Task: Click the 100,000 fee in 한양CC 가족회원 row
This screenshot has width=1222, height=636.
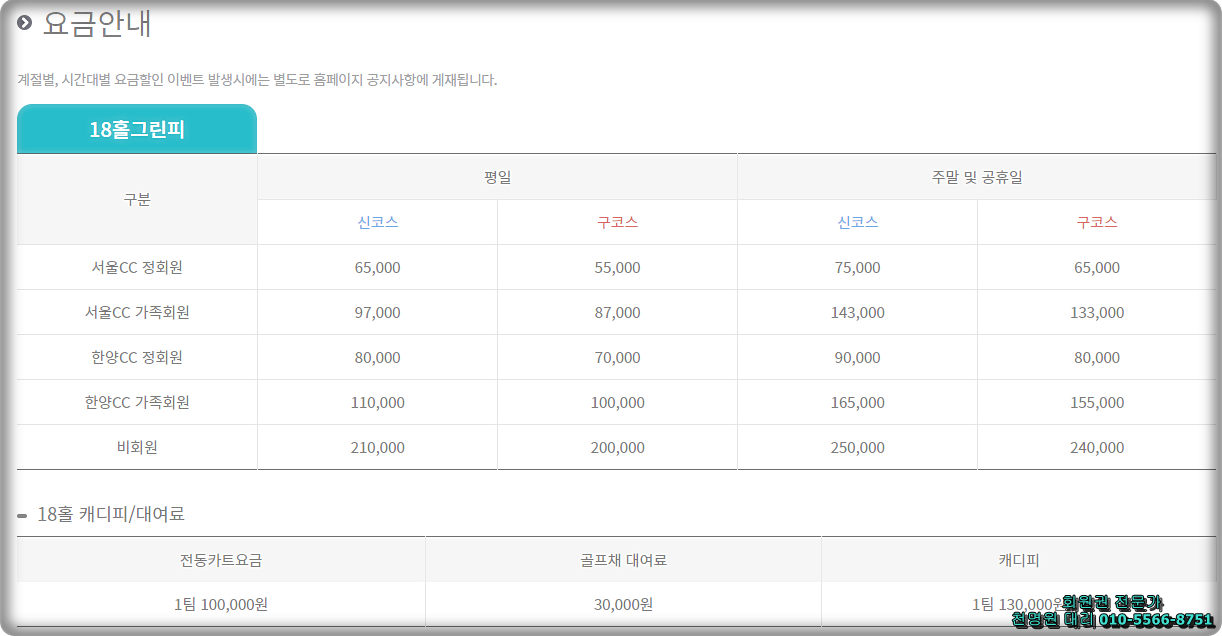Action: pos(617,402)
